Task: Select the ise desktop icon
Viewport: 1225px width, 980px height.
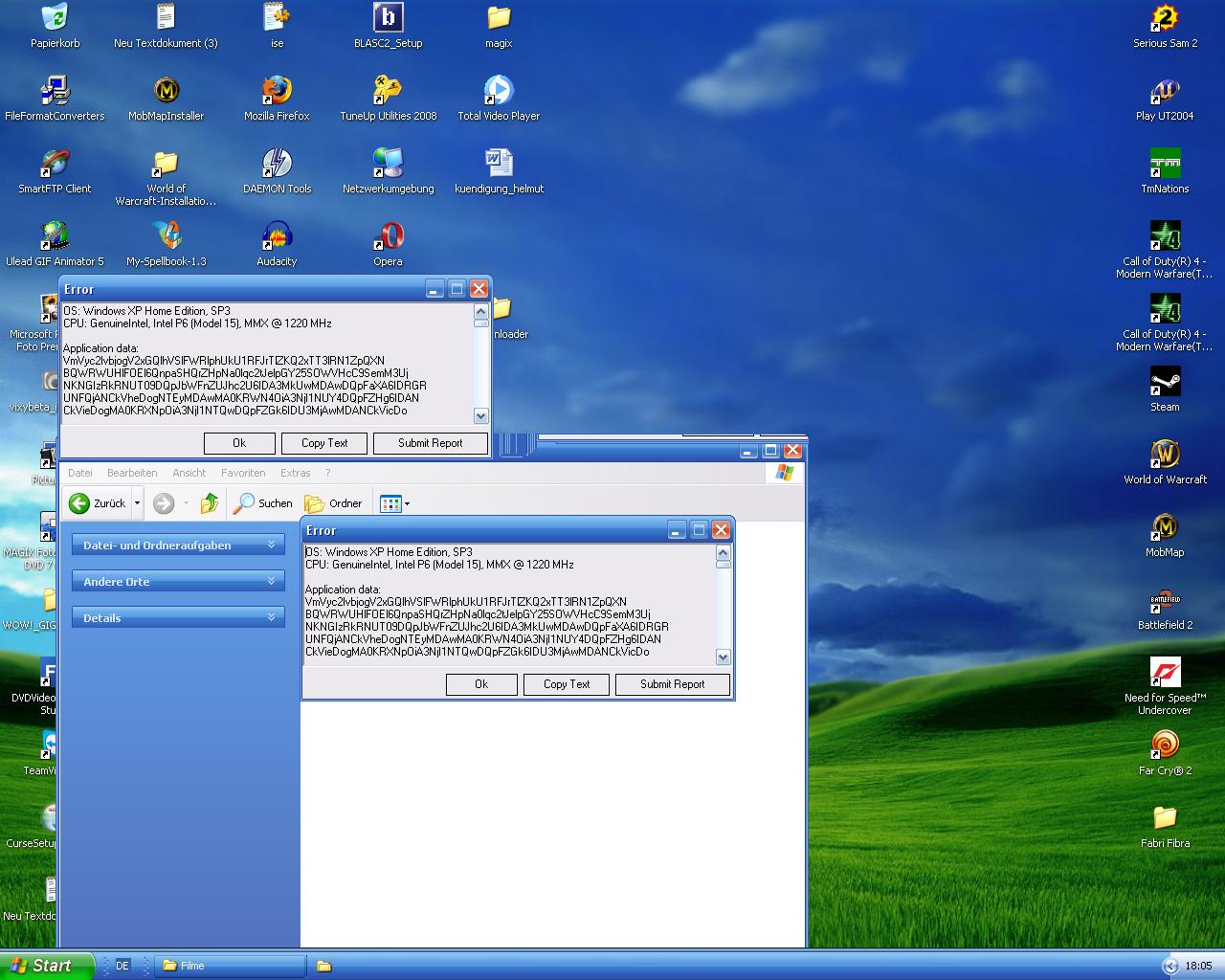Action: pos(277,26)
